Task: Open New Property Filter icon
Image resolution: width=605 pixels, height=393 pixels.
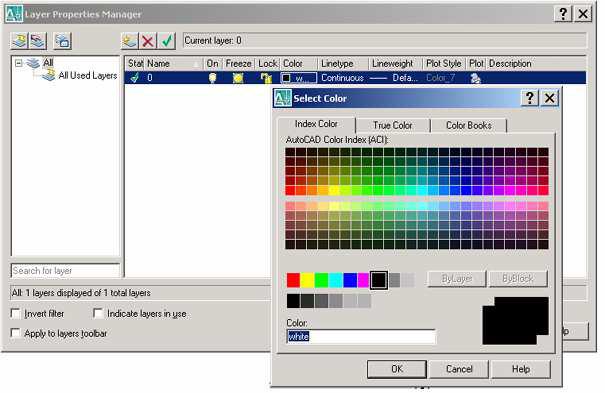Action: [19, 41]
